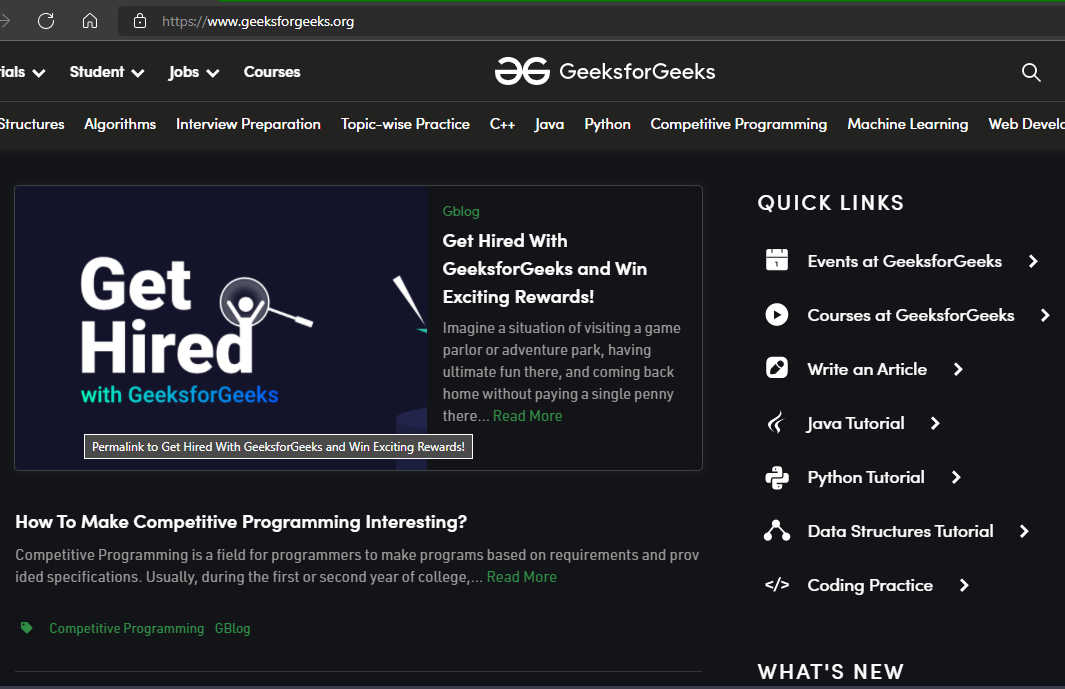This screenshot has width=1065, height=689.
Task: Open Python Tutorial quick link
Action: coord(865,477)
